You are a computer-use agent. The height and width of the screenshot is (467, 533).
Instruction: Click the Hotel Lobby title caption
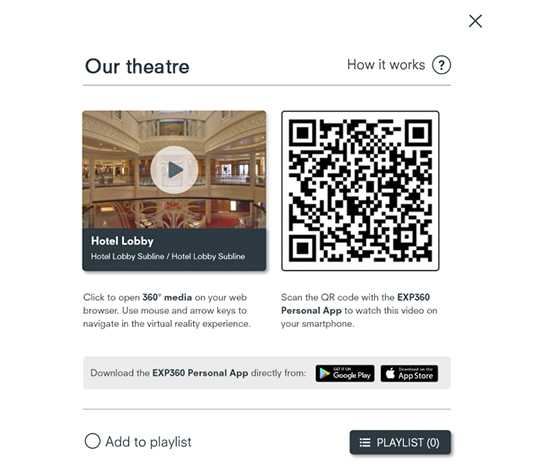click(122, 241)
